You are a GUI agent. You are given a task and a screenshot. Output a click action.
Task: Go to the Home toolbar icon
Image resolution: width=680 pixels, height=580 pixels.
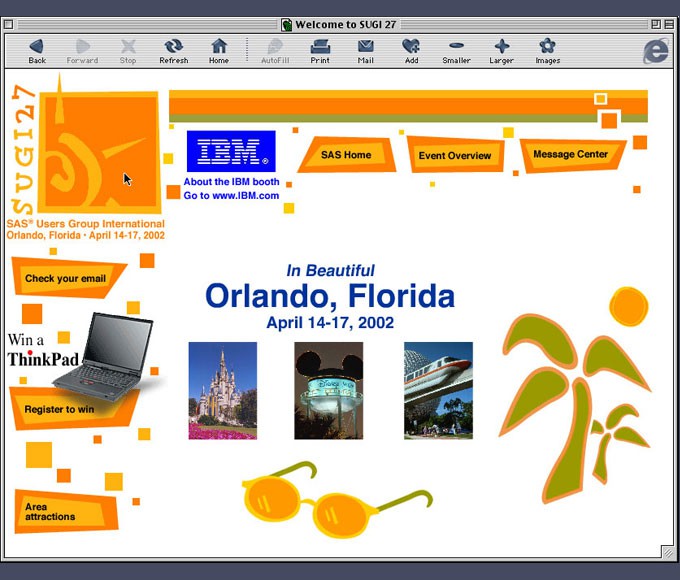(218, 47)
